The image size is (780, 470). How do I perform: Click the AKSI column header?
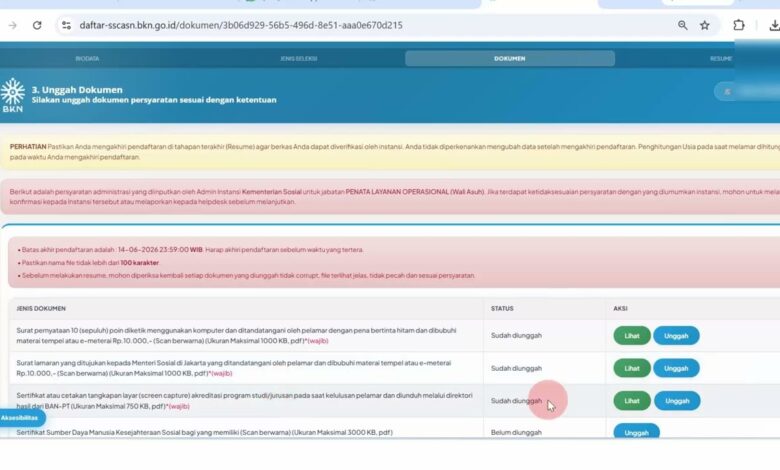(620, 309)
